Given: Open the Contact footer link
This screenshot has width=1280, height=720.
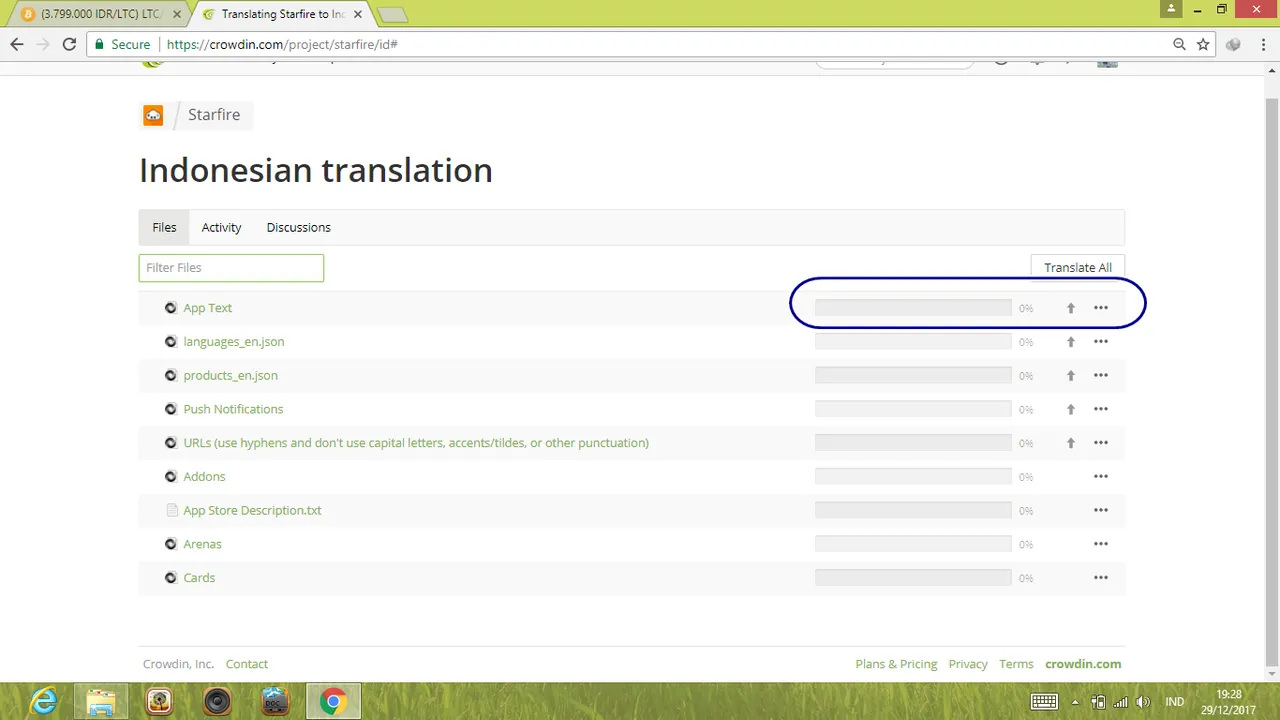Looking at the screenshot, I should 246,664.
